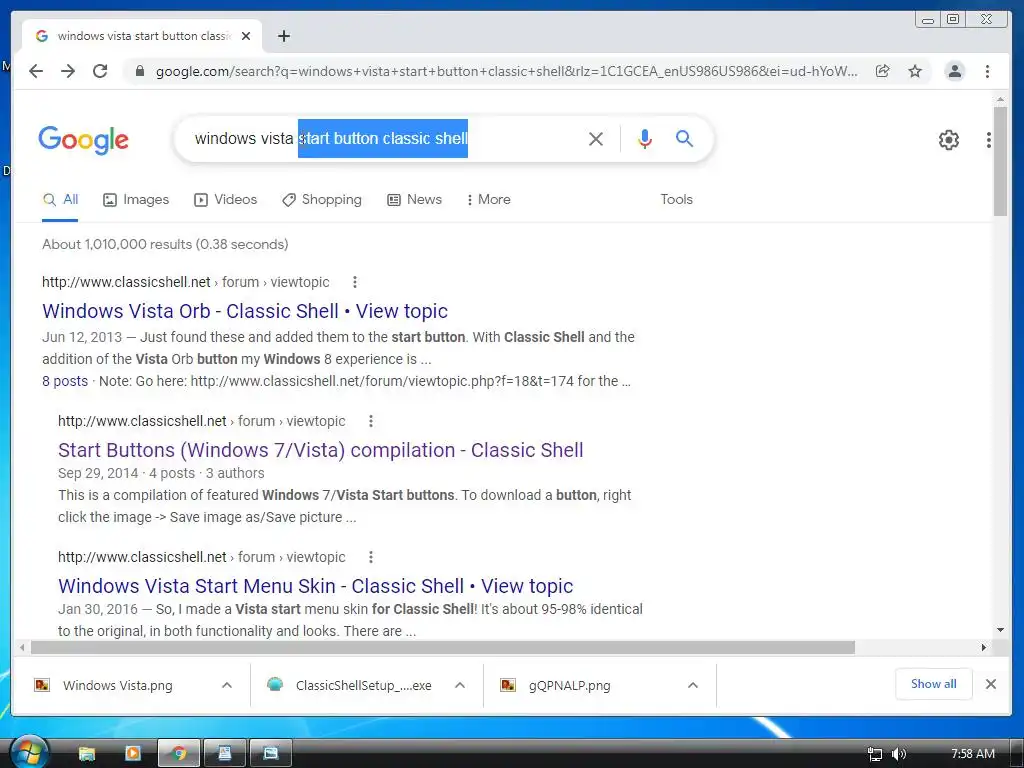This screenshot has width=1024, height=768.
Task: Open the 7:58 AM taskbar clock
Action: pyautogui.click(x=972, y=754)
